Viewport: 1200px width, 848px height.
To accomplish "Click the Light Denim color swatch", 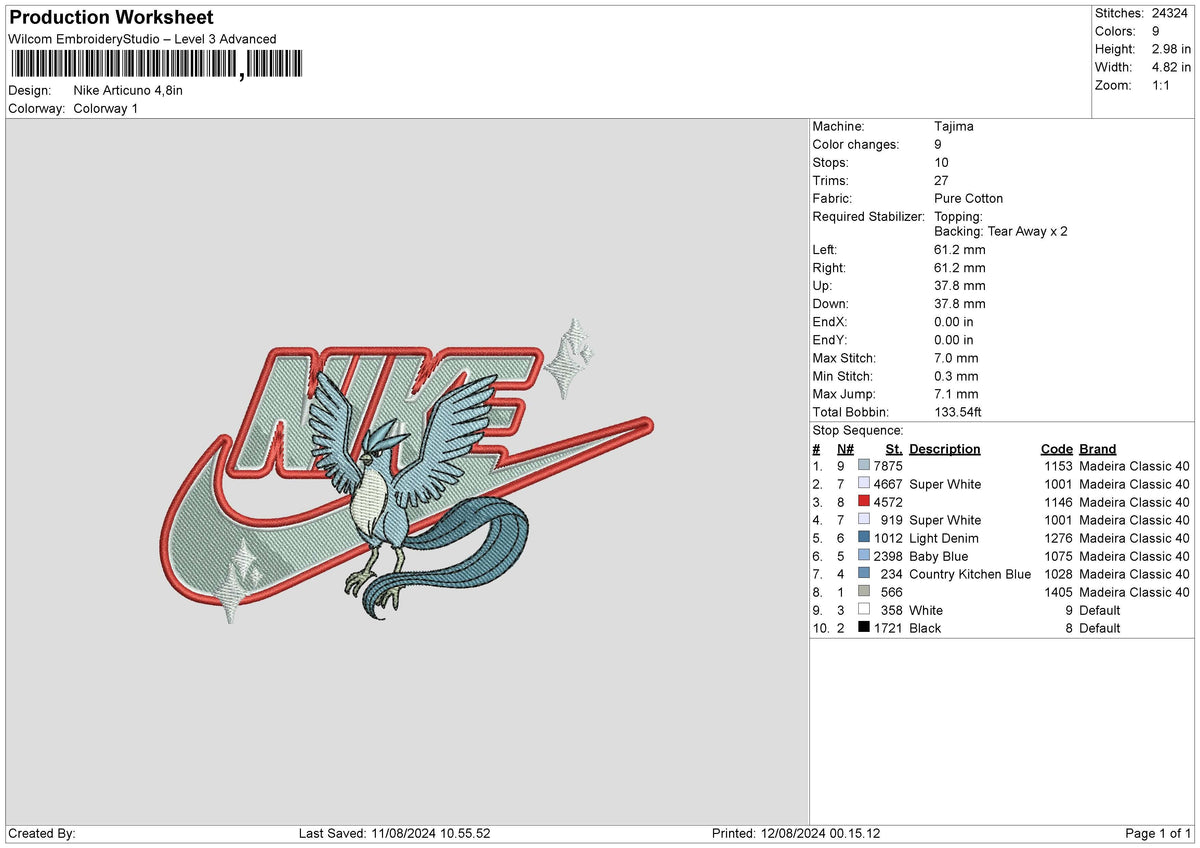I will [864, 538].
